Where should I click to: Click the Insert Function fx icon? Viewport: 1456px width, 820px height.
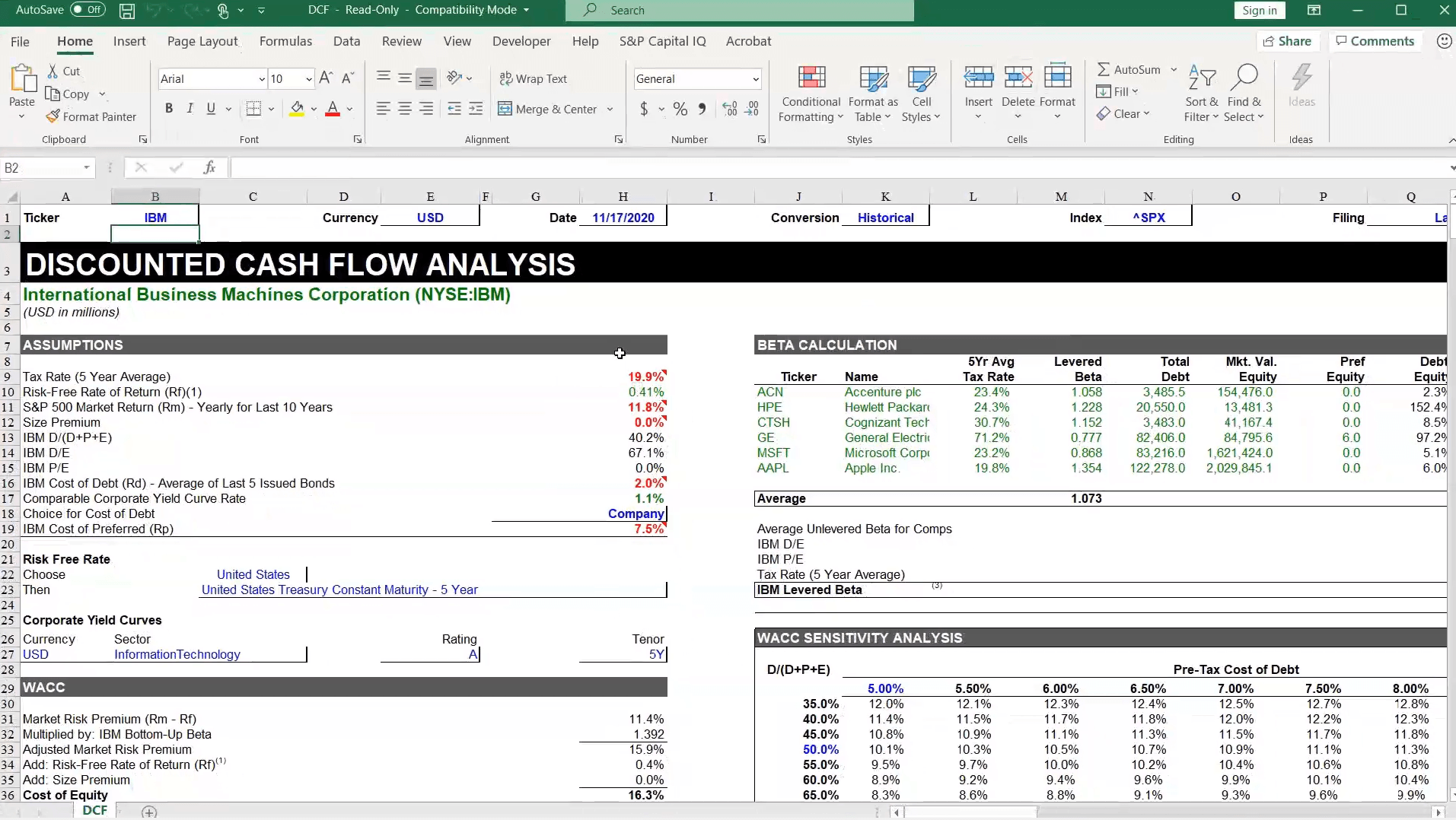coord(209,167)
